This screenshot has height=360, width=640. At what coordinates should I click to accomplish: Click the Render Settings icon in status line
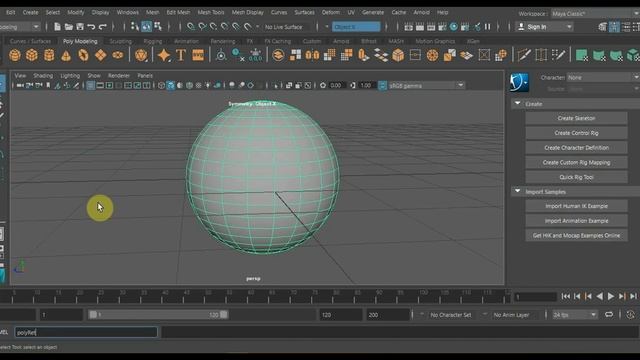(442, 27)
